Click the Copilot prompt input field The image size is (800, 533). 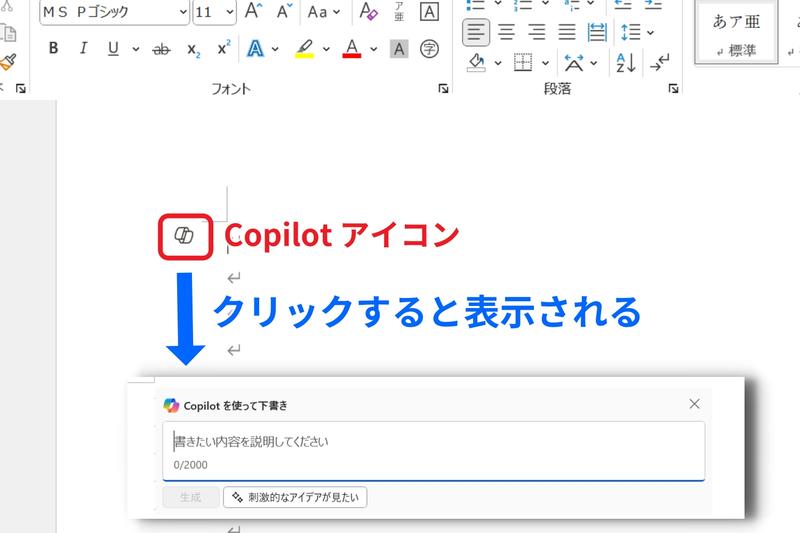pos(434,451)
